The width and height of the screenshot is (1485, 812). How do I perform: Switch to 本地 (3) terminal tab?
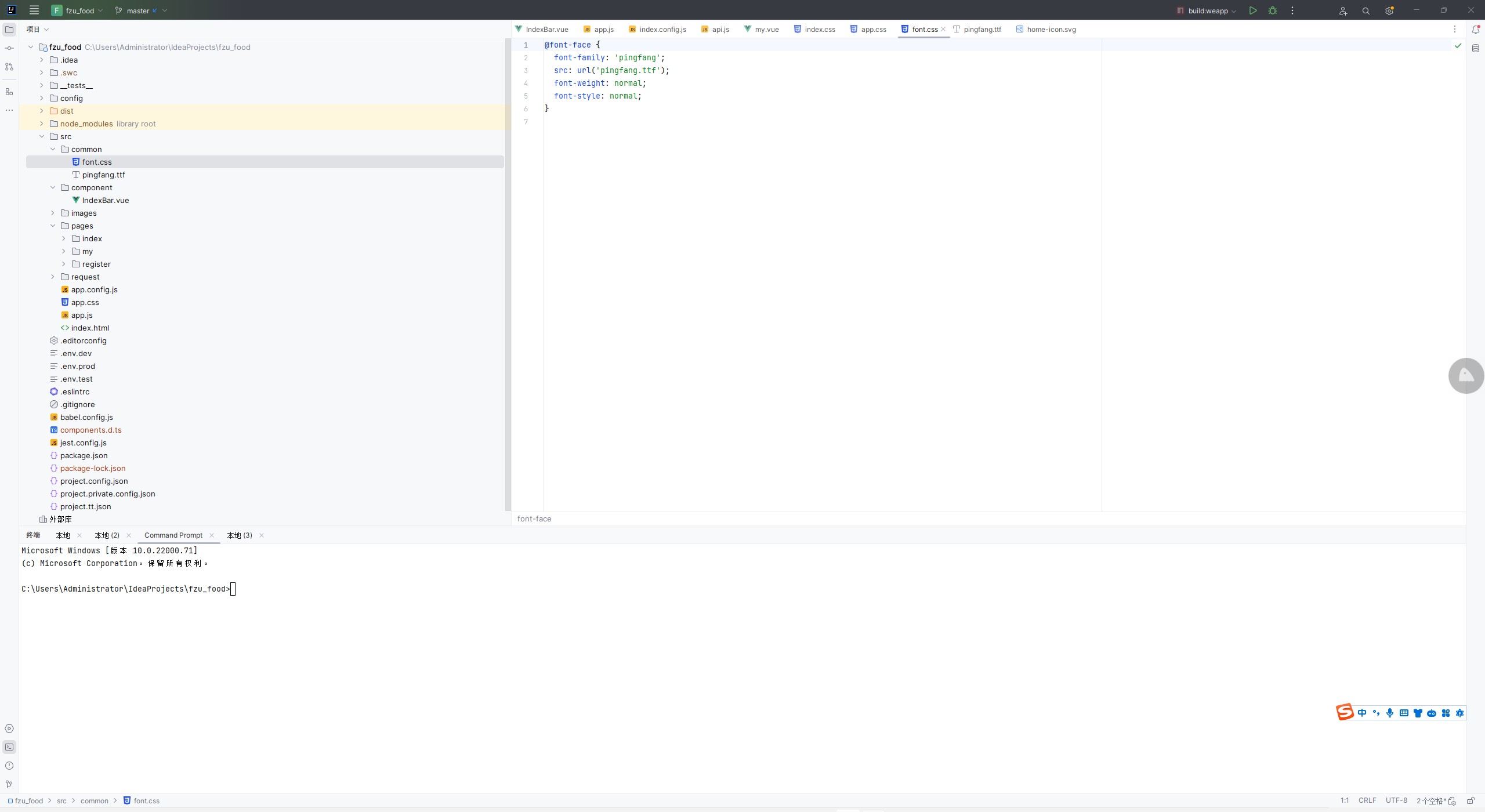coord(240,535)
